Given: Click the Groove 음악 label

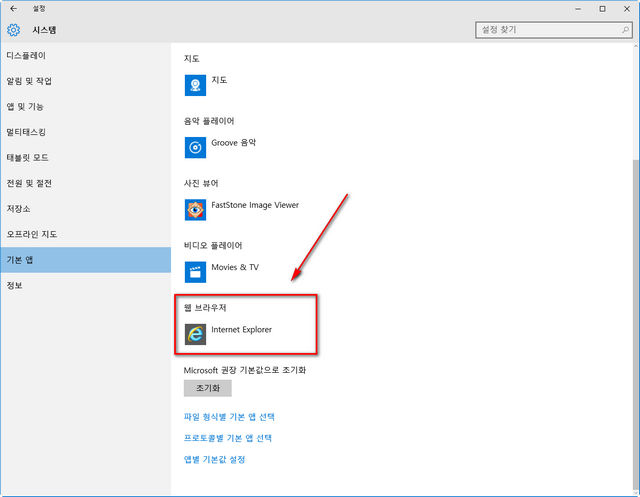Looking at the screenshot, I should click(x=233, y=142).
